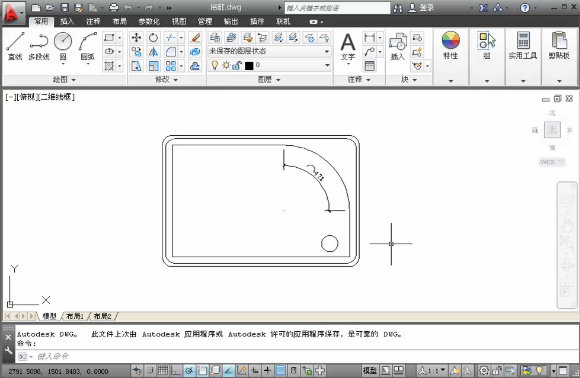Click the command line input field

296,357
